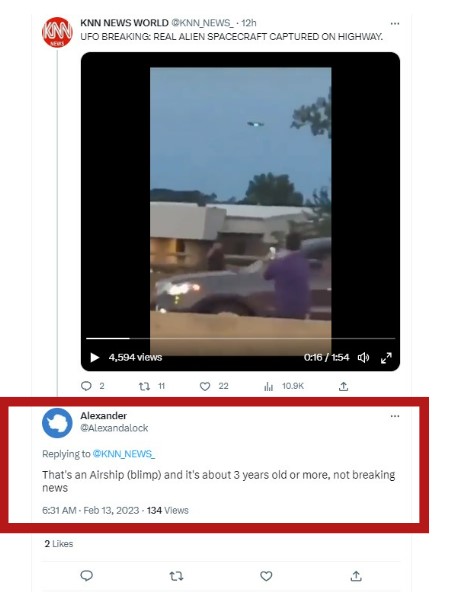Like the KNN News World tweet
The image size is (456, 612).
pos(205,386)
